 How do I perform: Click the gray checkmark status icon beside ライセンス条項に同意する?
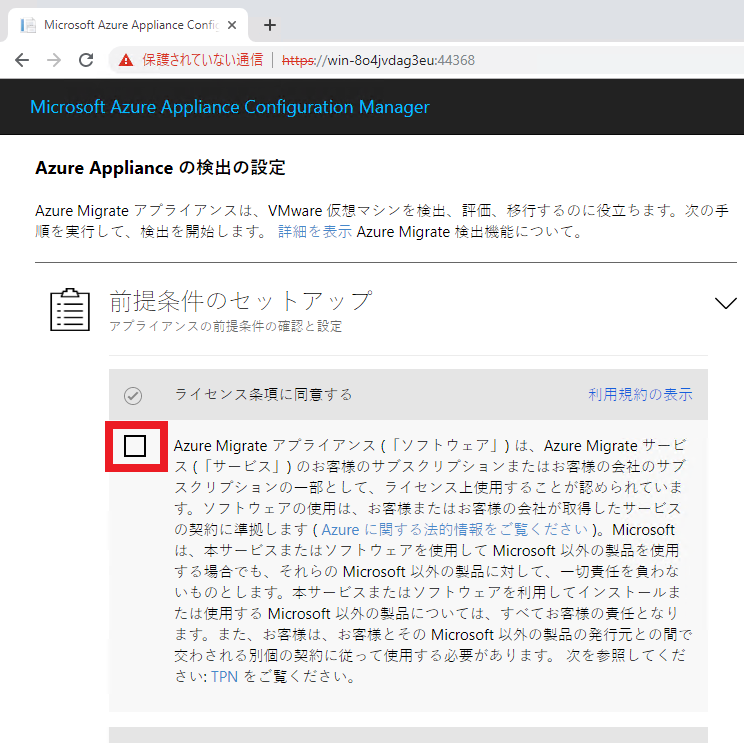pyautogui.click(x=133, y=395)
